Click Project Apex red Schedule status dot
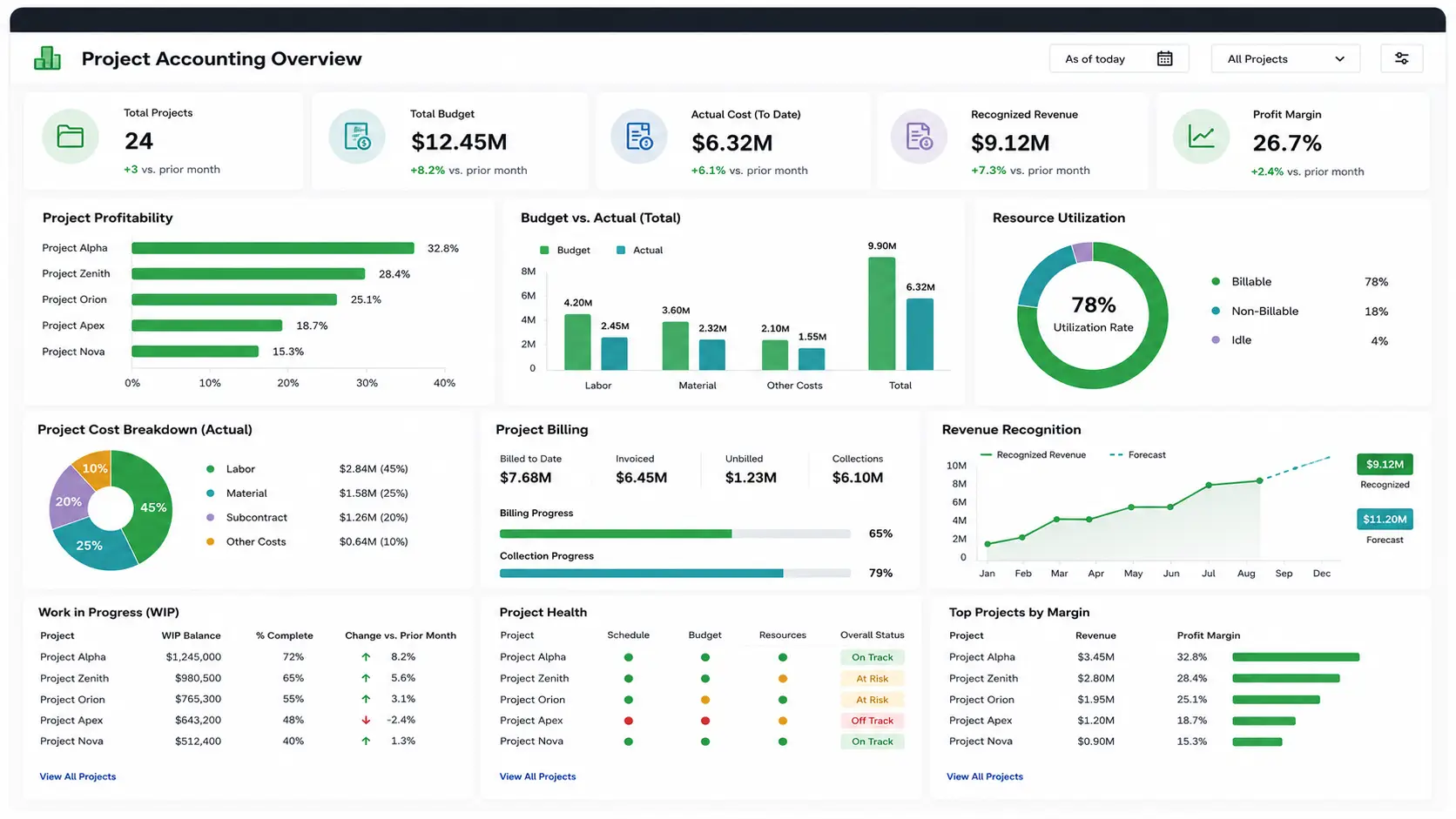Screen dimensions: 1456x819 (628, 721)
